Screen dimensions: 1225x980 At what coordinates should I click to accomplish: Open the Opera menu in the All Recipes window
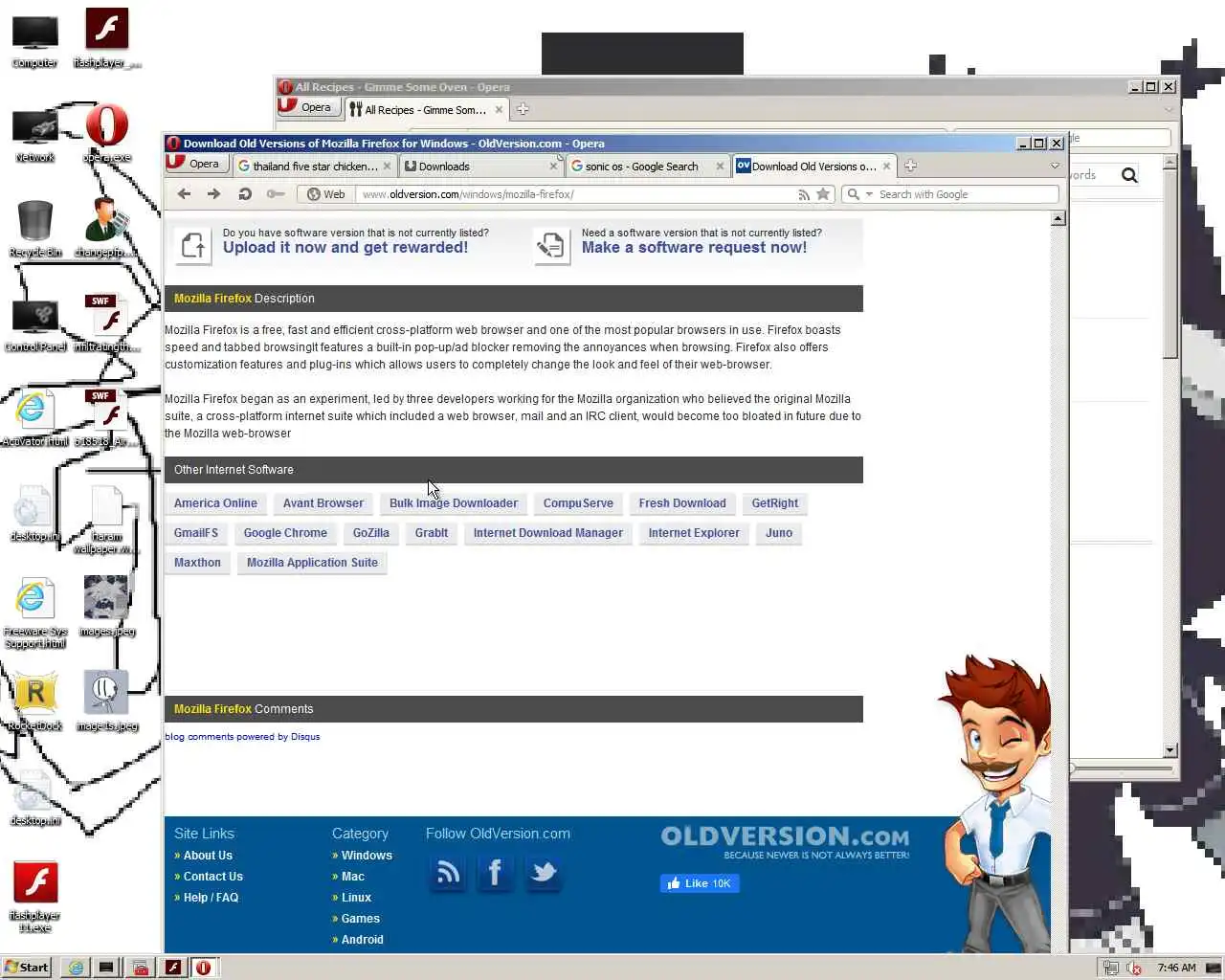[307, 107]
